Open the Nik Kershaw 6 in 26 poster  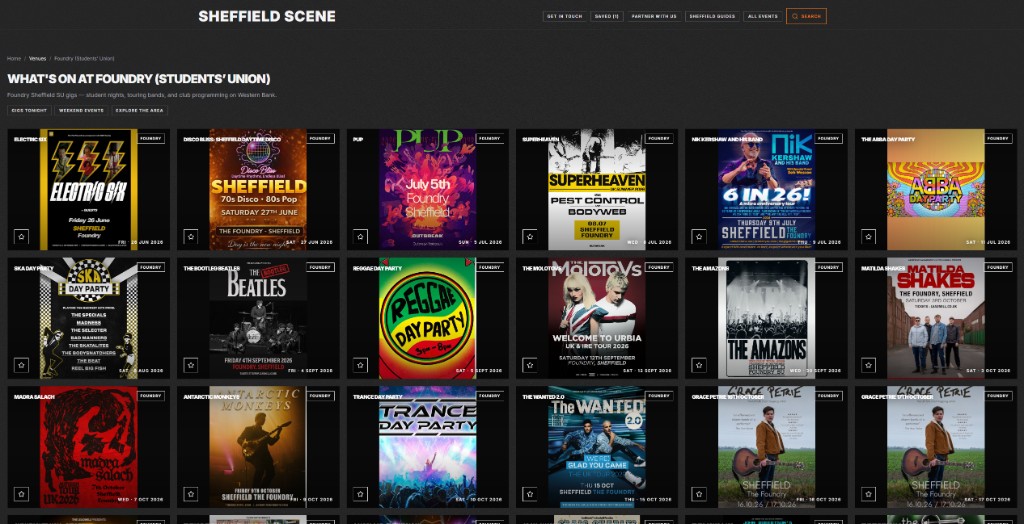[x=766, y=189]
